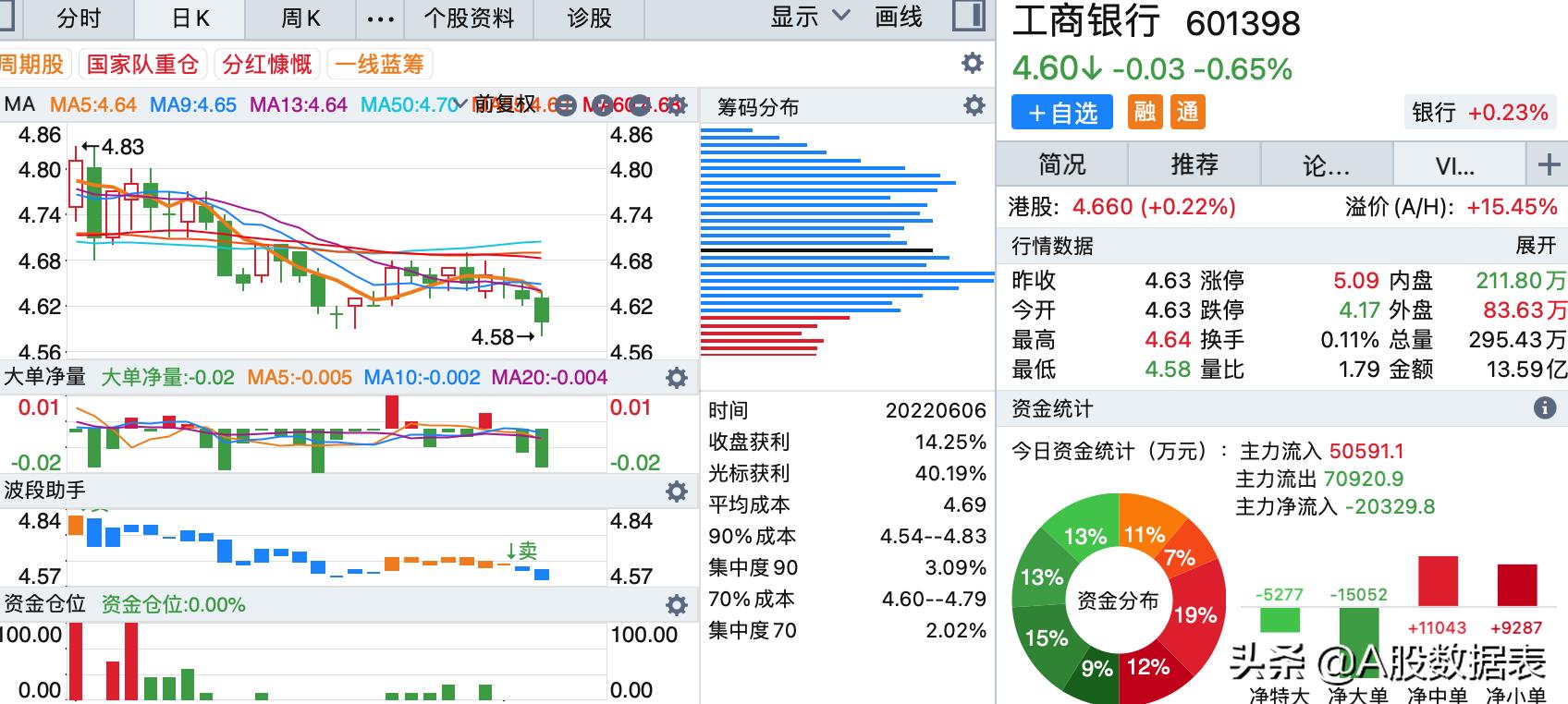Click the MA13:4.64 indicator label

tap(299, 104)
